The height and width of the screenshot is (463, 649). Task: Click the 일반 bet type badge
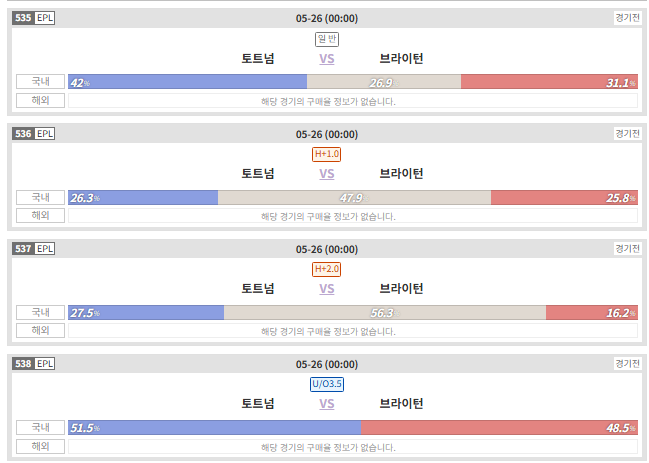(327, 39)
